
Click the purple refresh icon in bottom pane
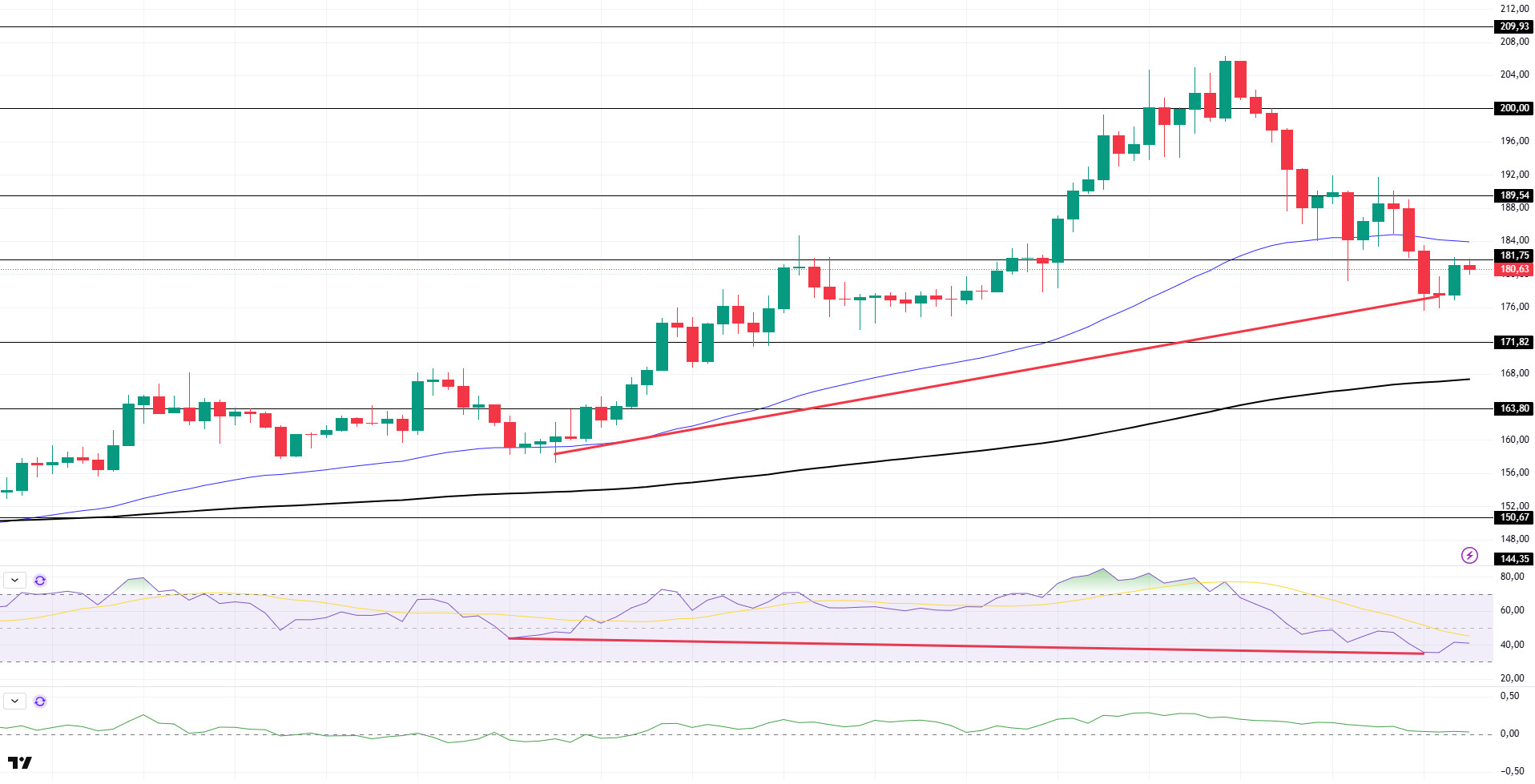(x=40, y=702)
